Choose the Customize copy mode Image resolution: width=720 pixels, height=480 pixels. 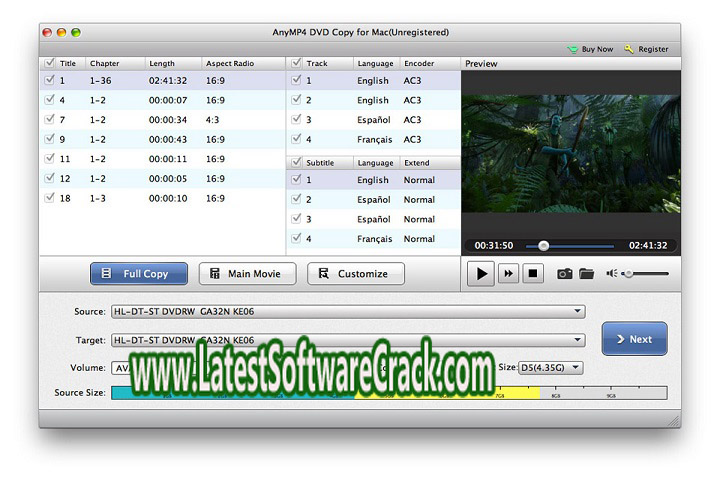click(355, 273)
